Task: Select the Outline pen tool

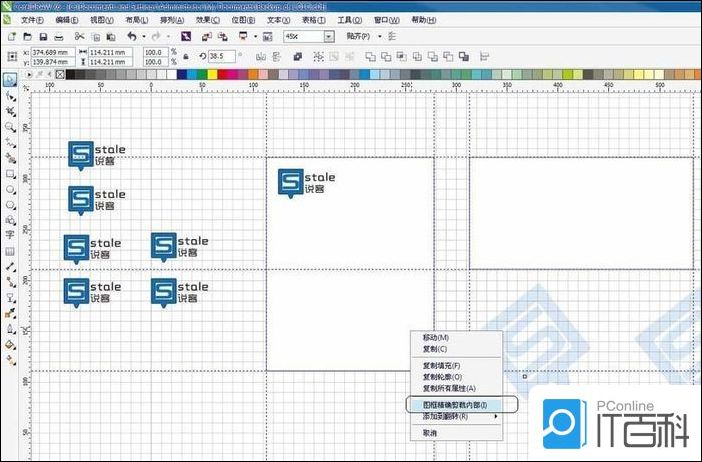Action: click(x=10, y=329)
